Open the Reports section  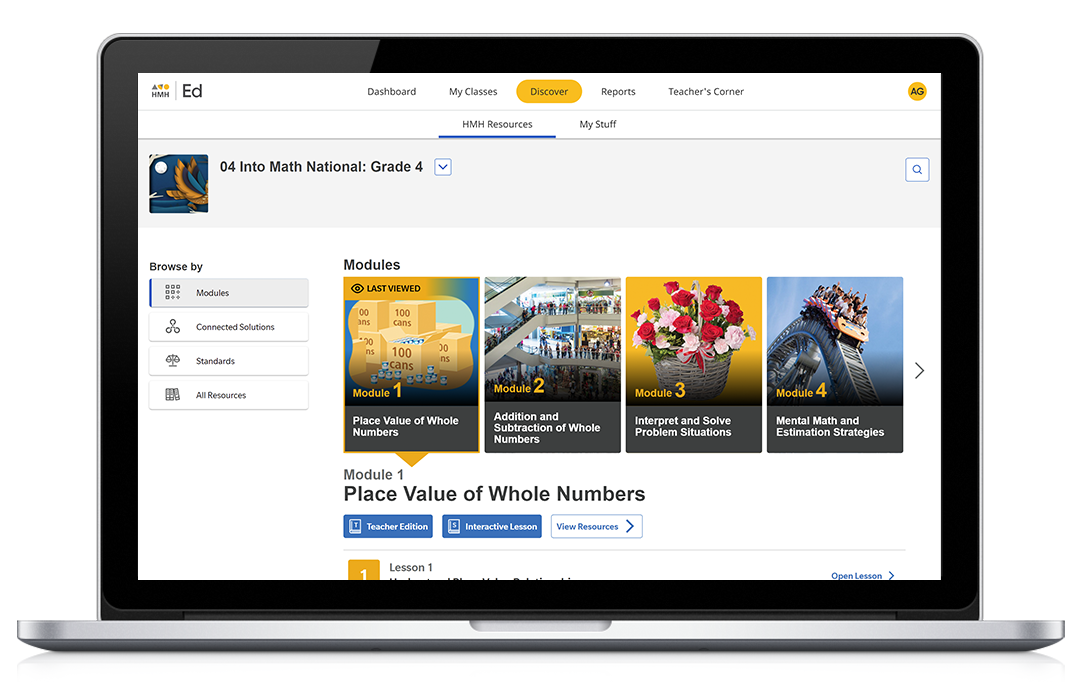click(618, 92)
